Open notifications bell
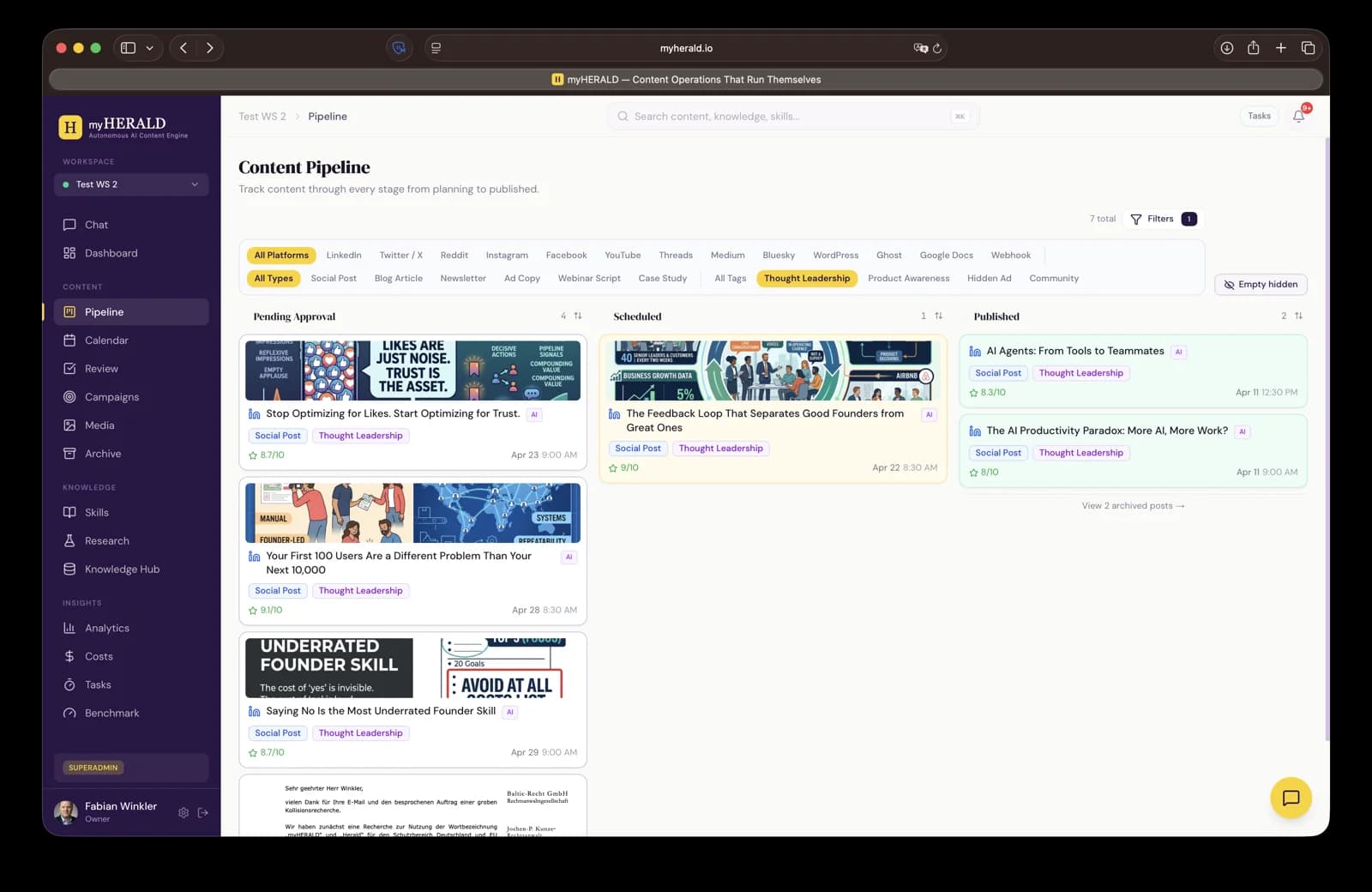 pos(1298,117)
